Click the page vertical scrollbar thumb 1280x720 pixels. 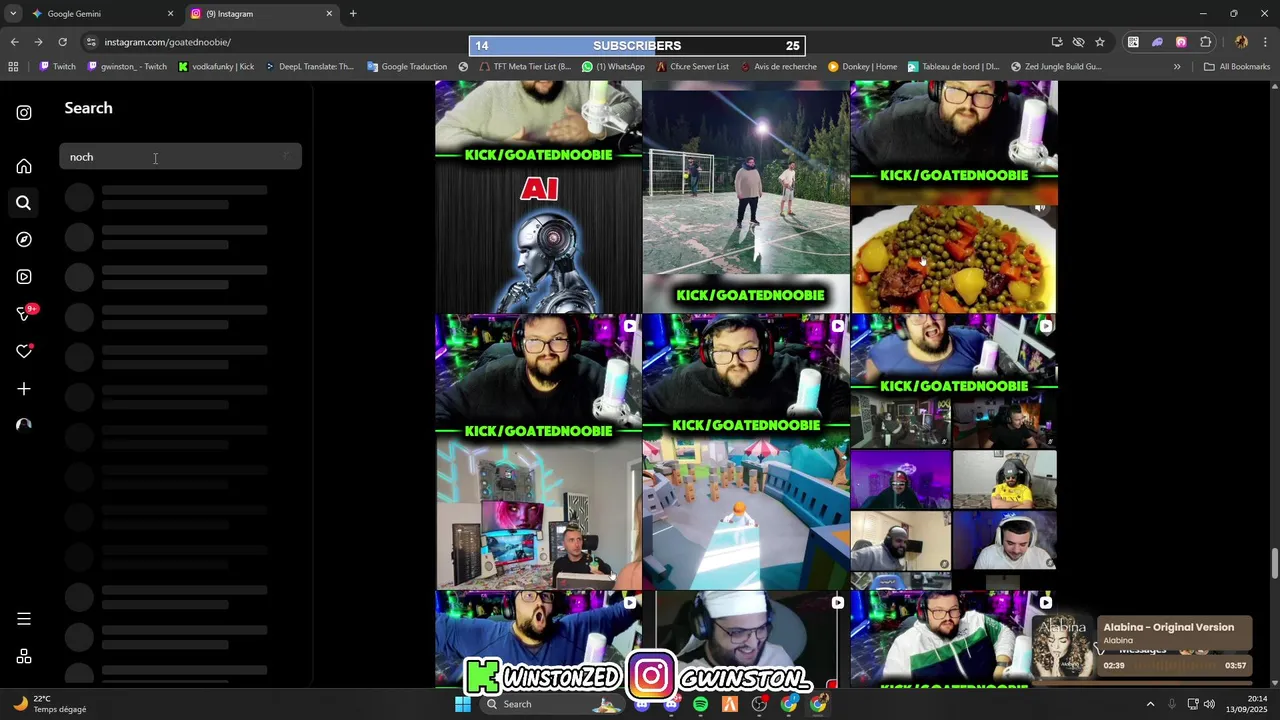[1274, 563]
